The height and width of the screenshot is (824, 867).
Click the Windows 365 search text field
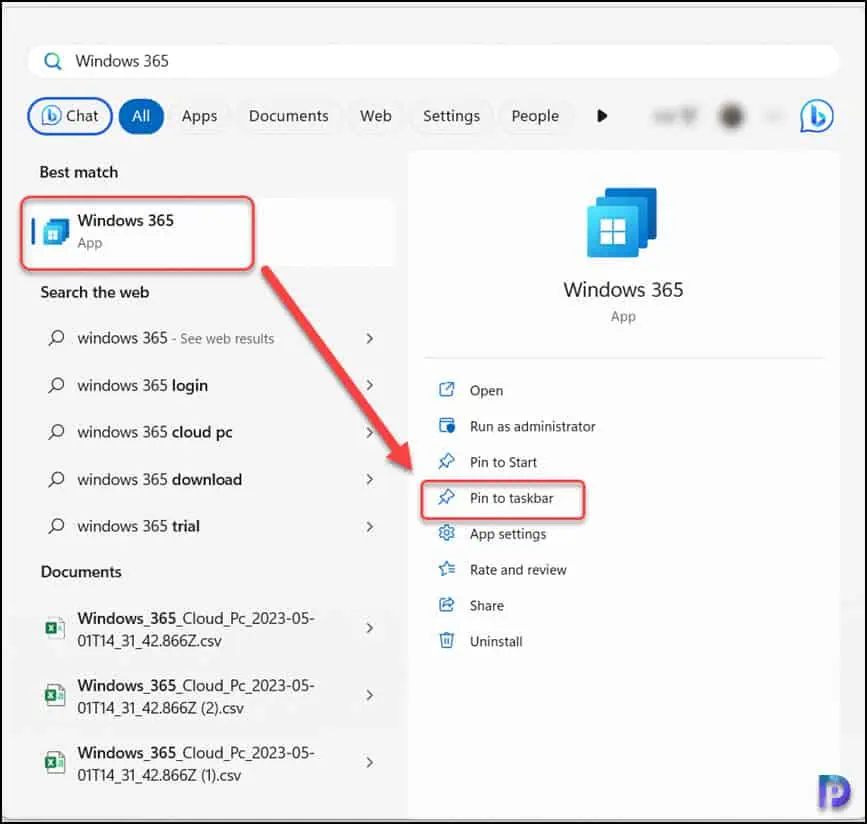coord(434,61)
